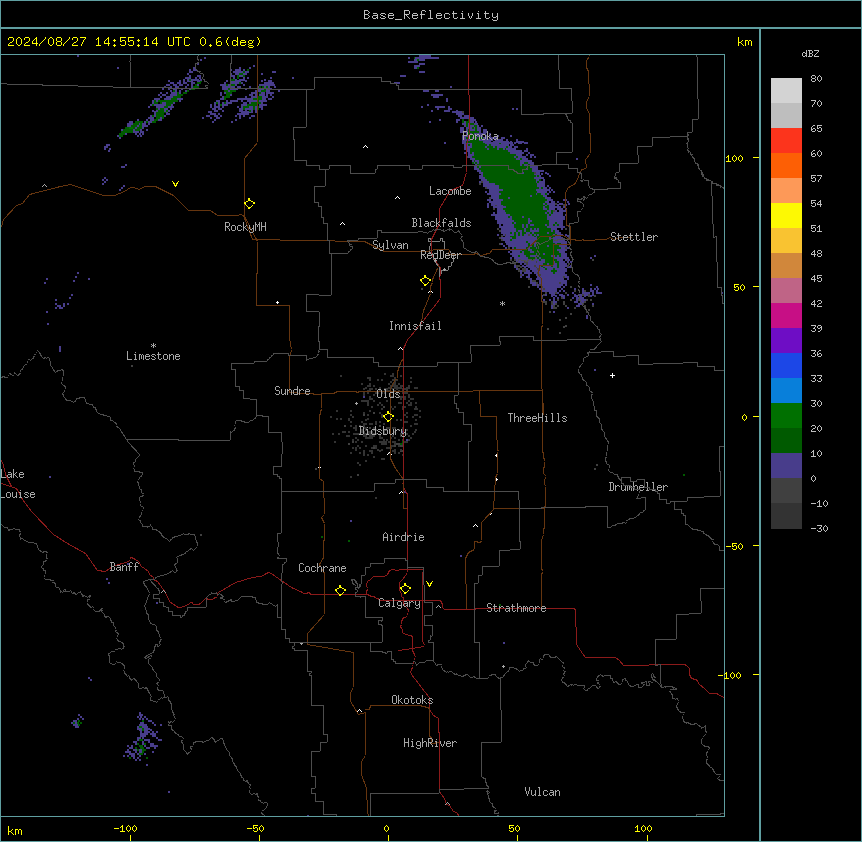Click the -50 tick on bottom axis
Image resolution: width=862 pixels, height=842 pixels.
click(x=255, y=828)
